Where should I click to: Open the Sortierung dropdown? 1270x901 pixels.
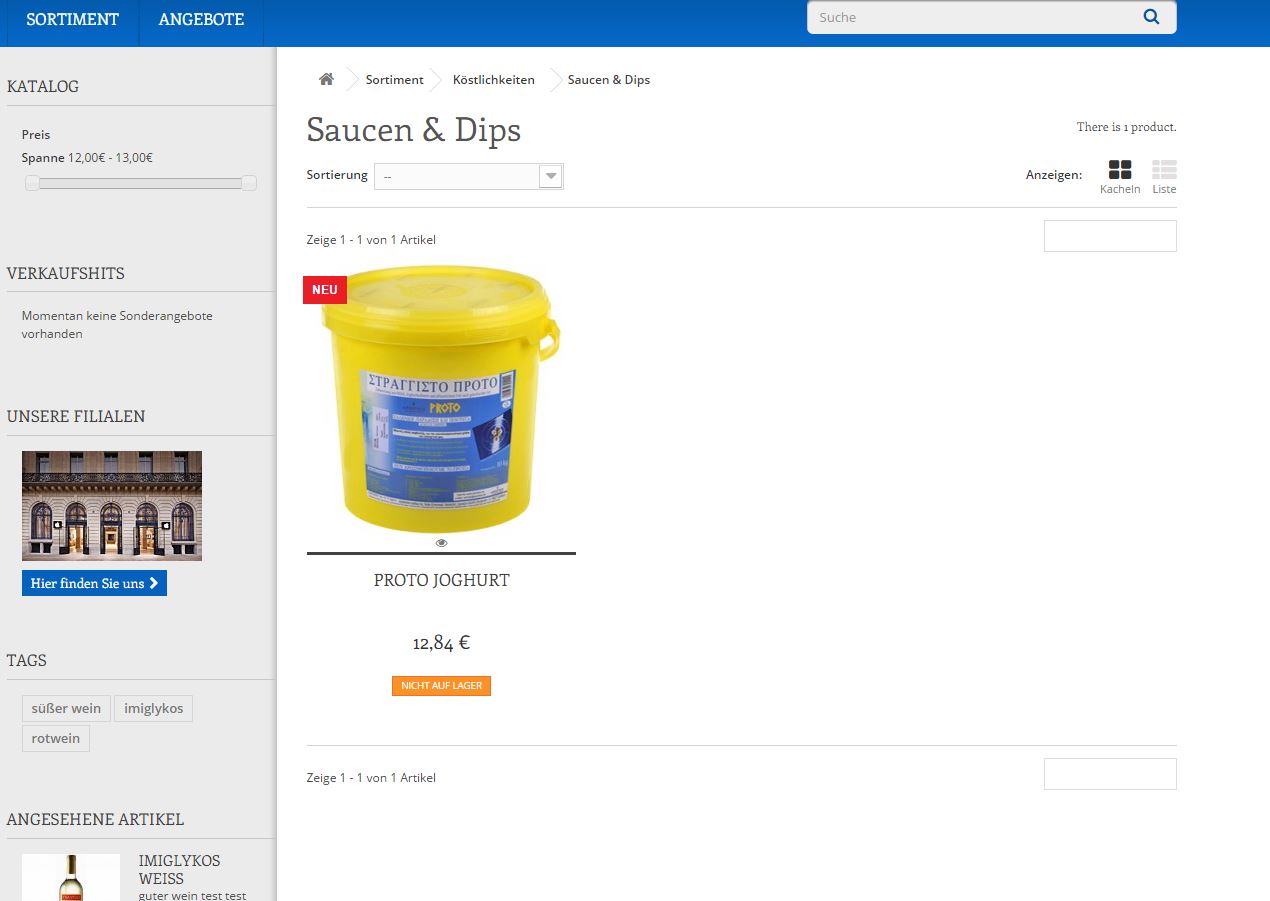coord(469,176)
